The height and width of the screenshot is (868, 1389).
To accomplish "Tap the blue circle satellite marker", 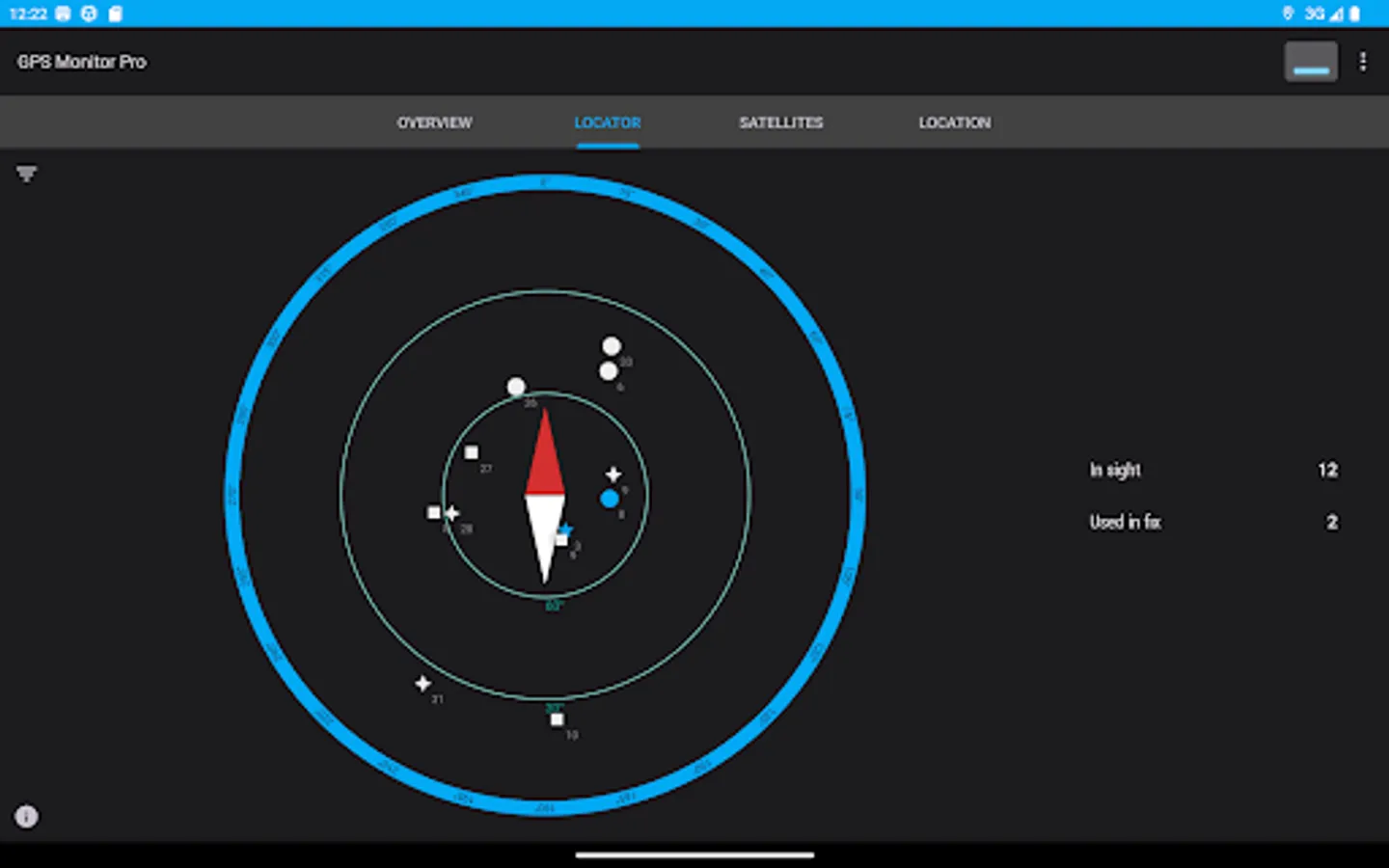I will point(610,499).
